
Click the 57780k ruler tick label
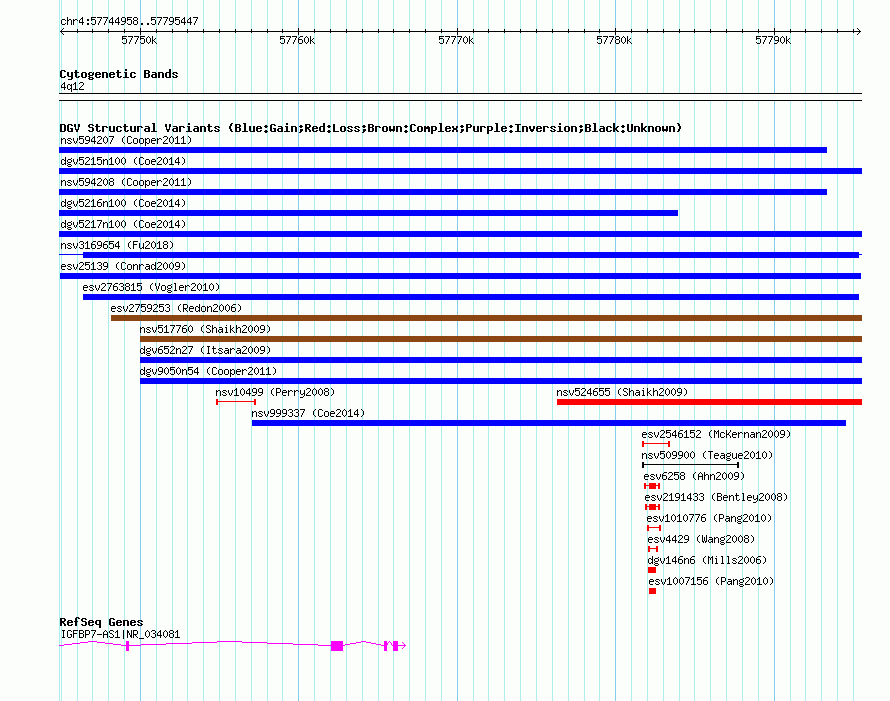(614, 40)
